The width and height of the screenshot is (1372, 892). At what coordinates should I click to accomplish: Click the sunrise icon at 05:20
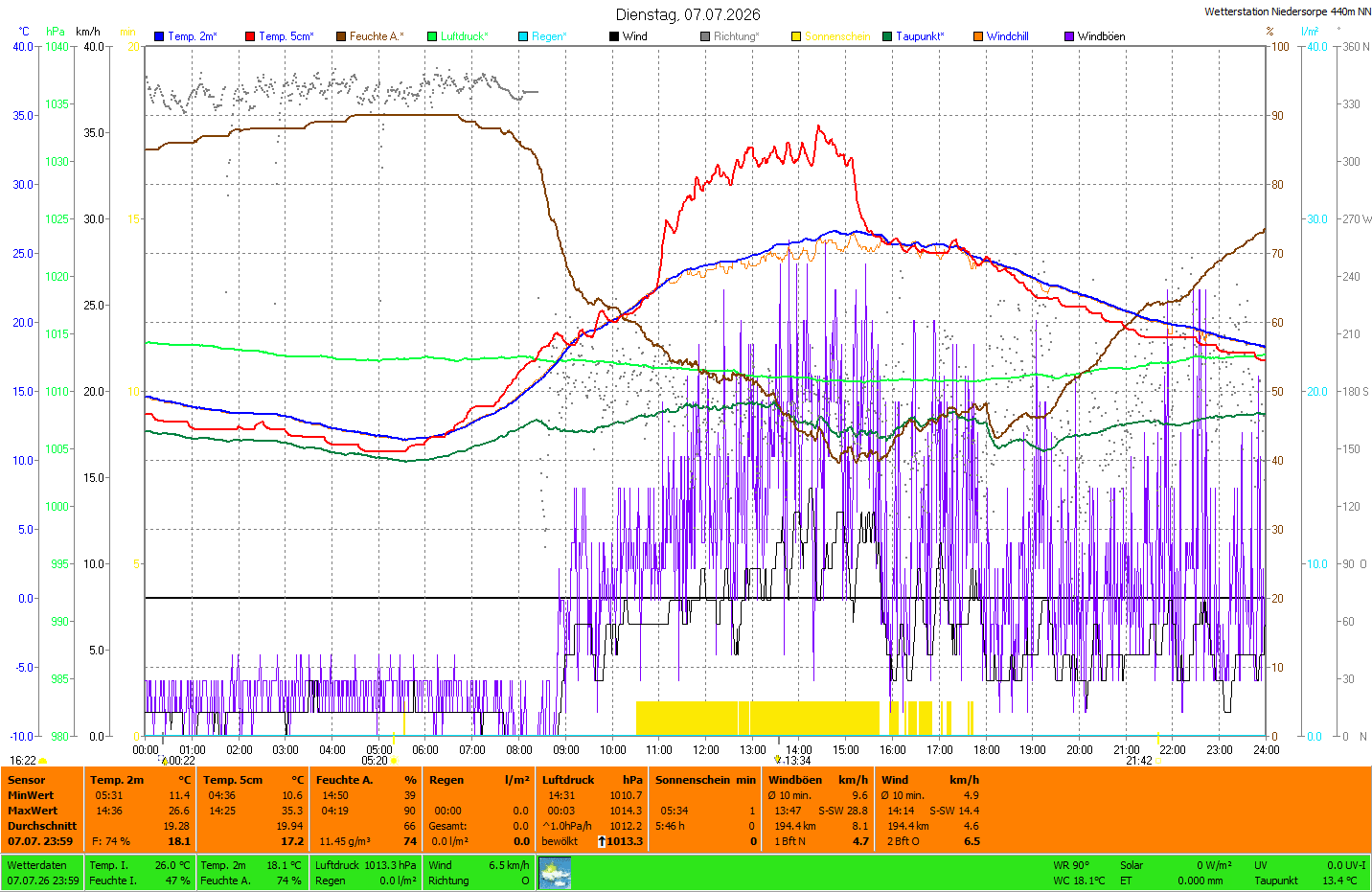[x=394, y=761]
